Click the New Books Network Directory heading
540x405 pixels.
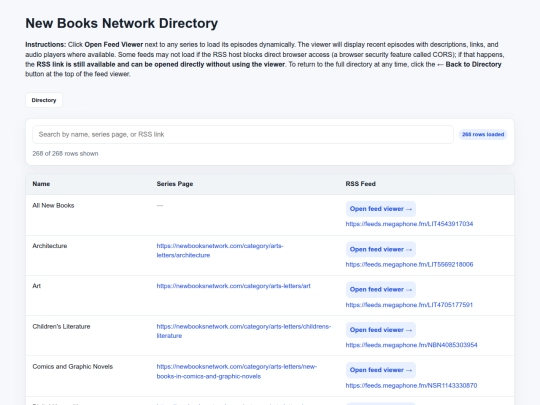point(122,23)
